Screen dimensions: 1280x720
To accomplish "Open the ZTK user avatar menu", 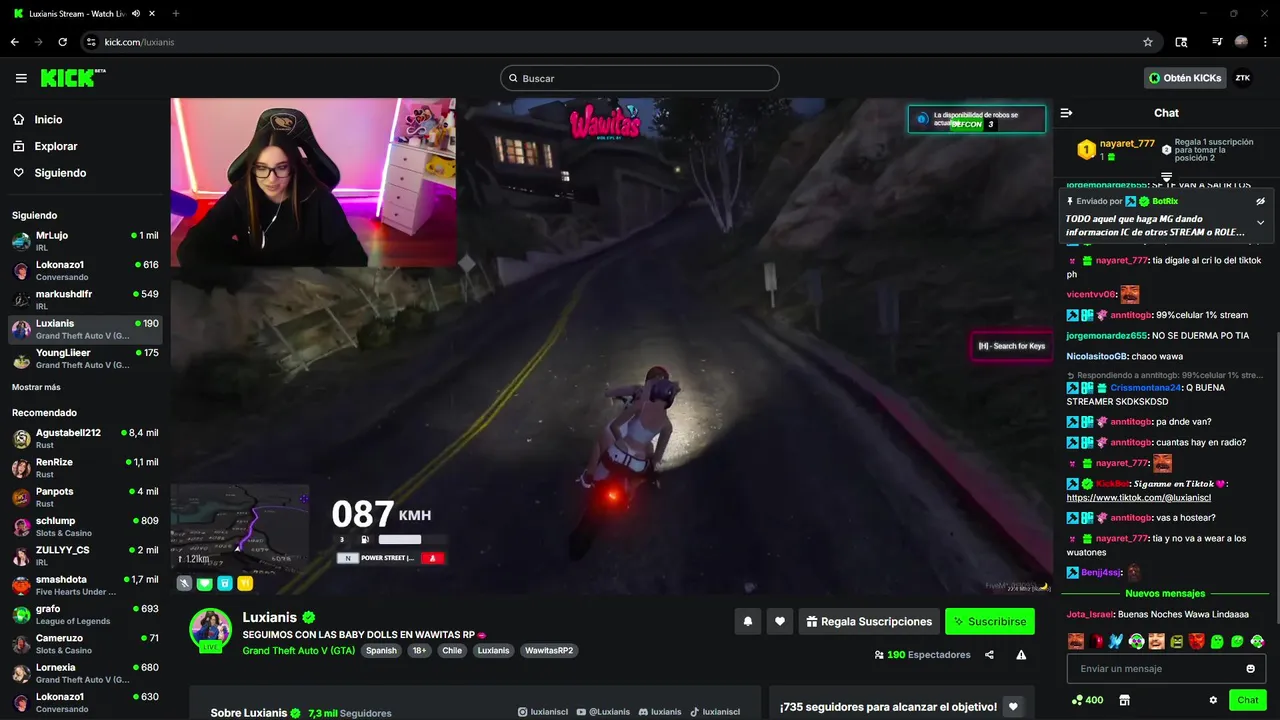I will click(x=1242, y=78).
